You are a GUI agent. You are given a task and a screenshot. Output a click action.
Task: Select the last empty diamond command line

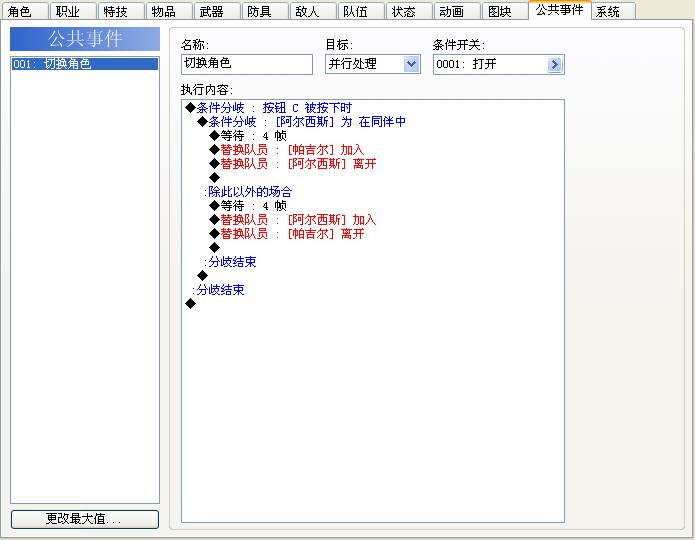(191, 304)
